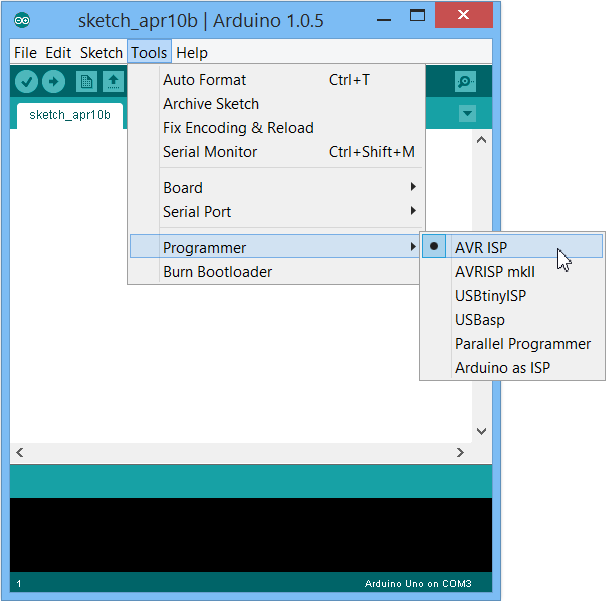Screen dimensions: 606x601
Task: Close the open Tools menu
Action: (x=149, y=53)
